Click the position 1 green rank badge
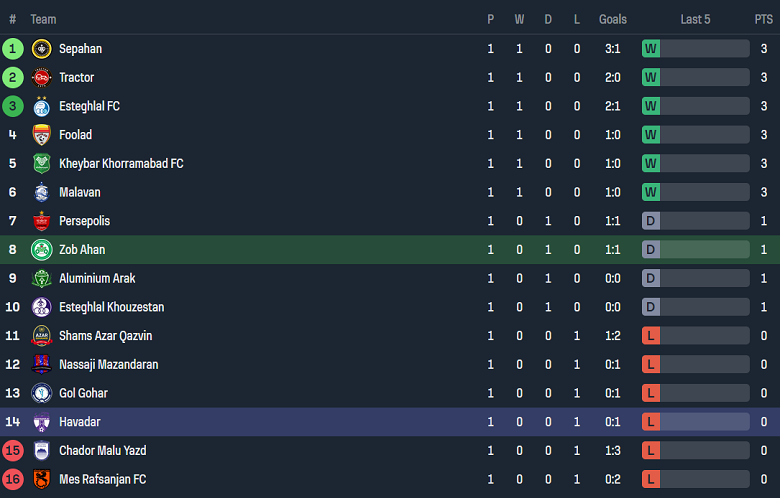The width and height of the screenshot is (780, 498). point(13,49)
